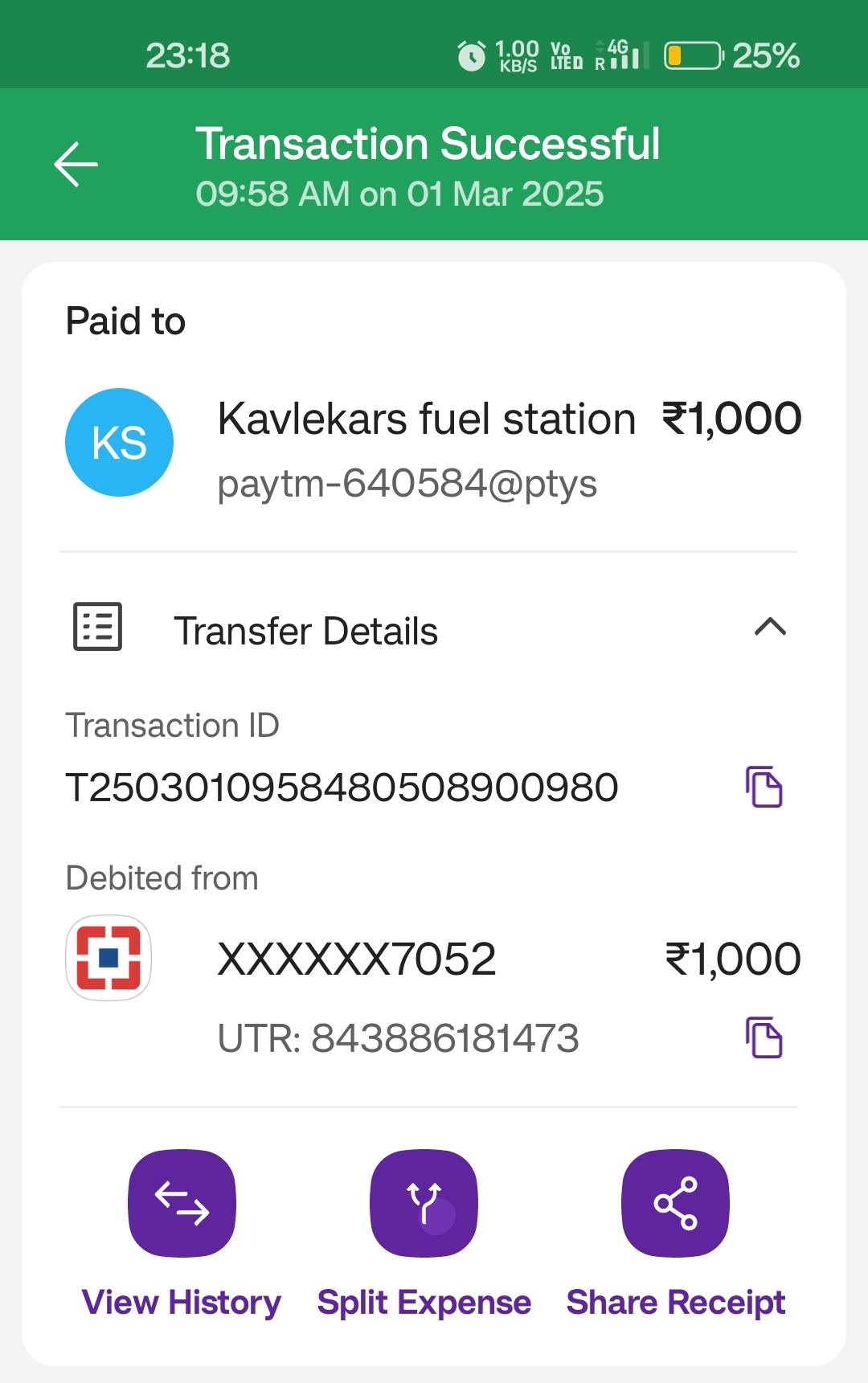Image resolution: width=868 pixels, height=1383 pixels.
Task: Toggle the Transfer Details section header
Action: pos(428,628)
